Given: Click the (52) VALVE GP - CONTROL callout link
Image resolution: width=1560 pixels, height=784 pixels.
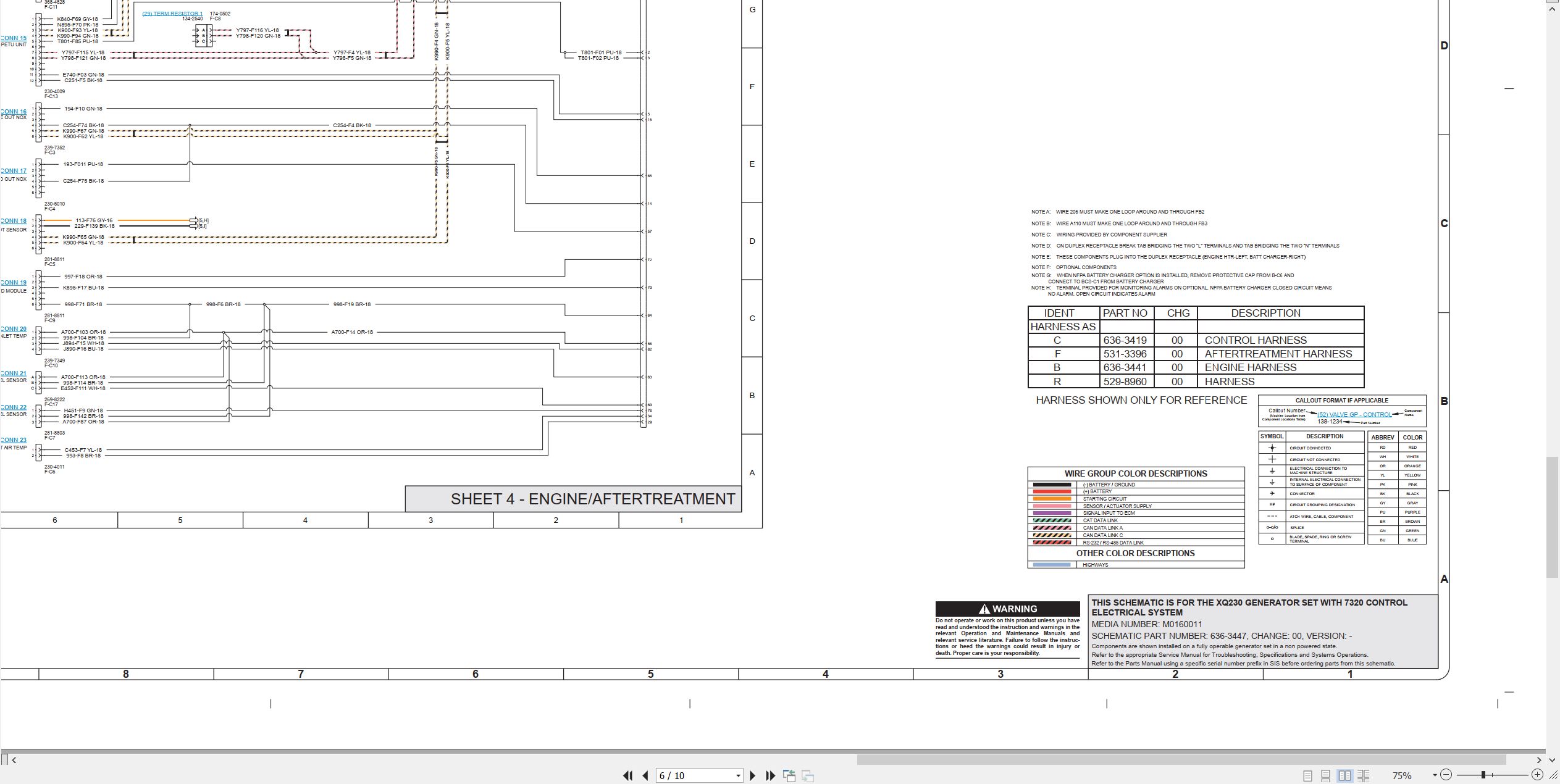Looking at the screenshot, I should [x=1354, y=415].
